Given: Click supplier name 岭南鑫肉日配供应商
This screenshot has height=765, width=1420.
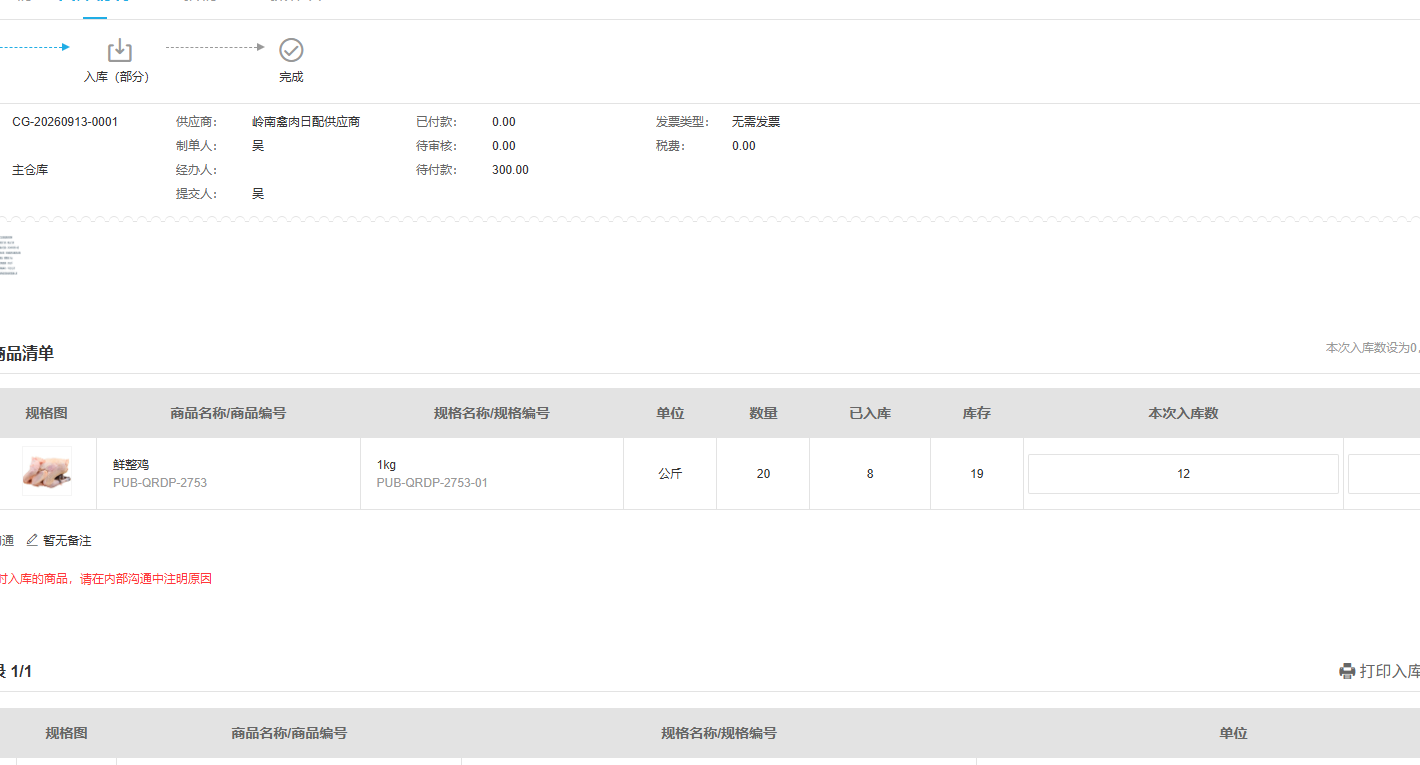Looking at the screenshot, I should coord(306,122).
